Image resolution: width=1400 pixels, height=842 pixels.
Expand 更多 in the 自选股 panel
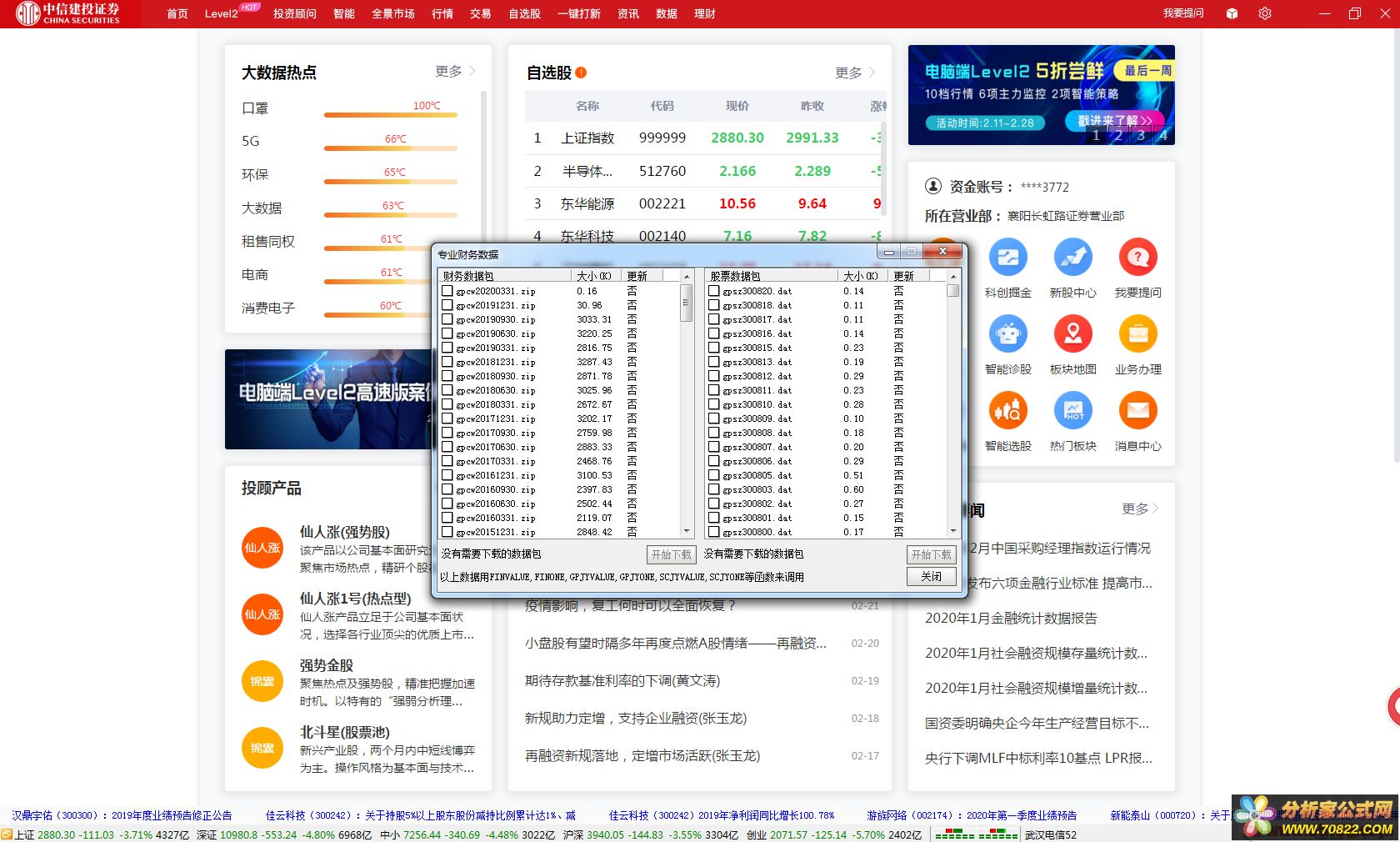854,73
